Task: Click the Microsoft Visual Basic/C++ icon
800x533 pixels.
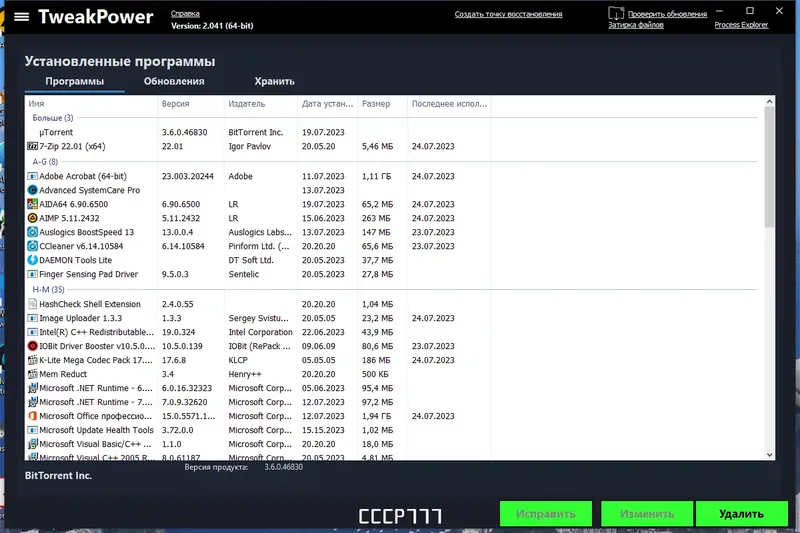Action: click(x=32, y=444)
